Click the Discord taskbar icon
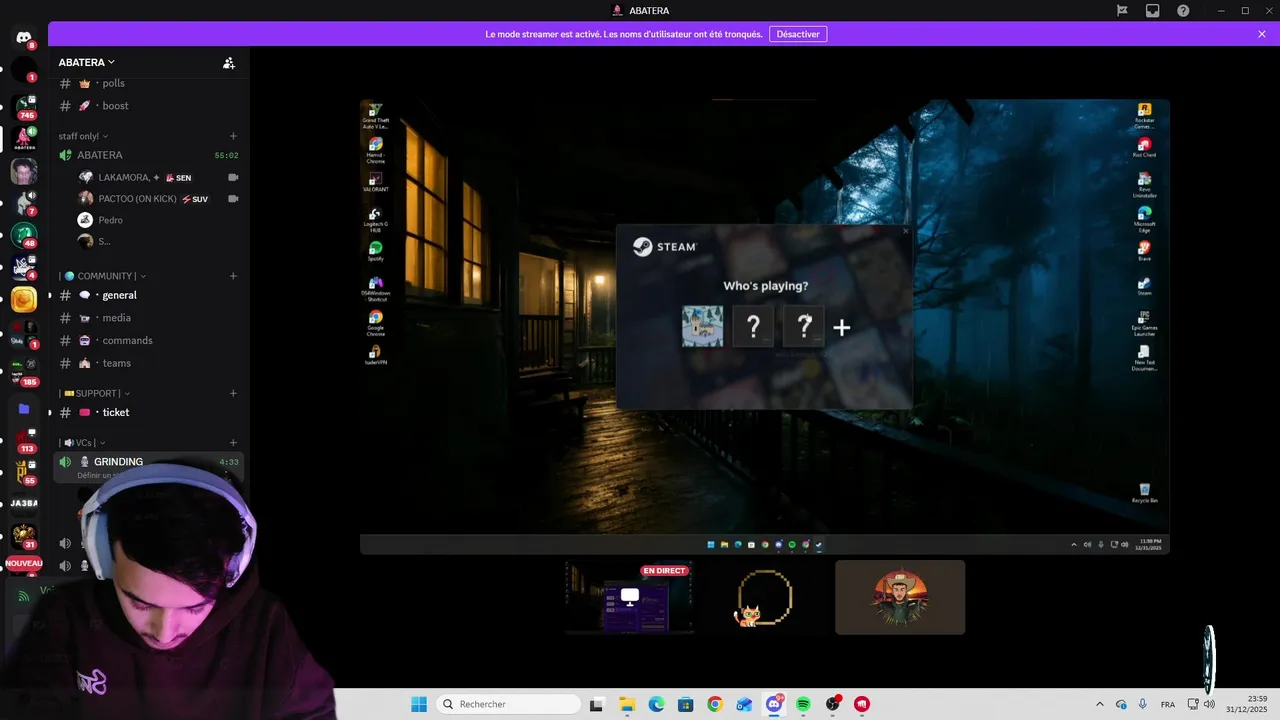 point(774,704)
